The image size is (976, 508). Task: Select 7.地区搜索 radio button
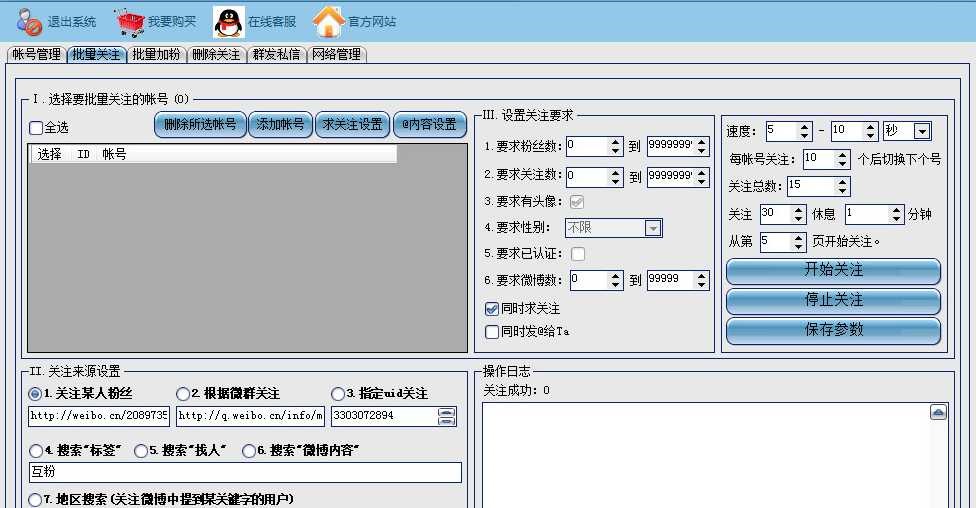(35, 500)
